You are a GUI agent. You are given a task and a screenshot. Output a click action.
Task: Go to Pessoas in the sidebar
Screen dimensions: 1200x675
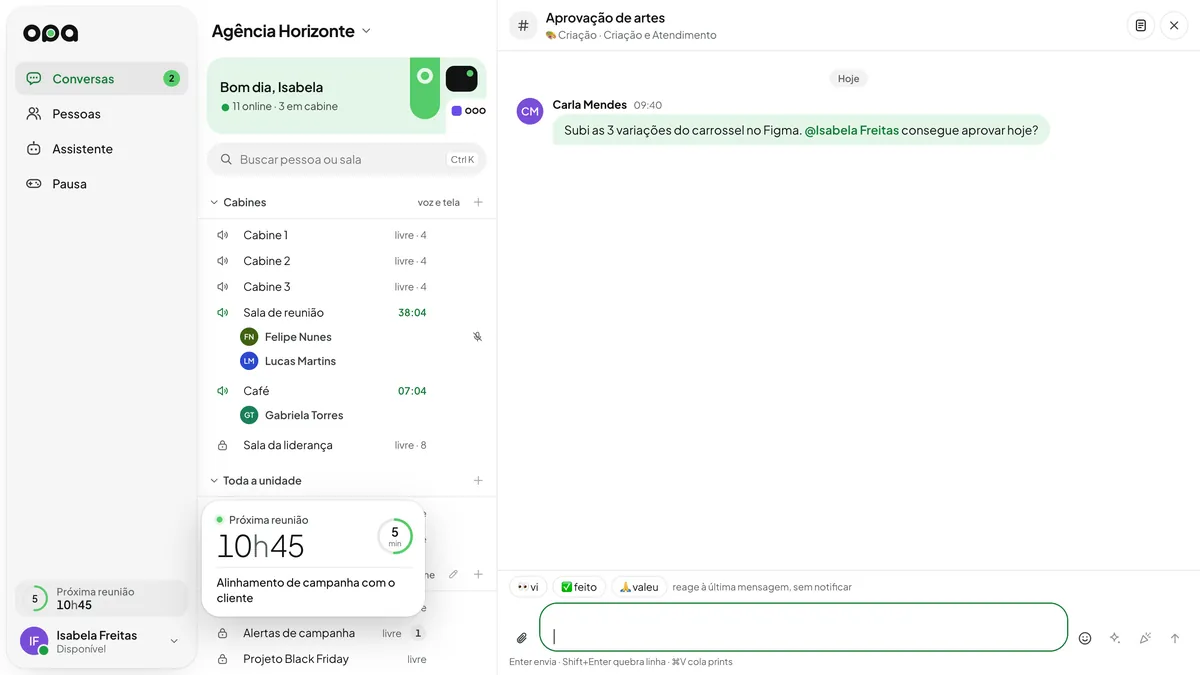click(x=101, y=114)
